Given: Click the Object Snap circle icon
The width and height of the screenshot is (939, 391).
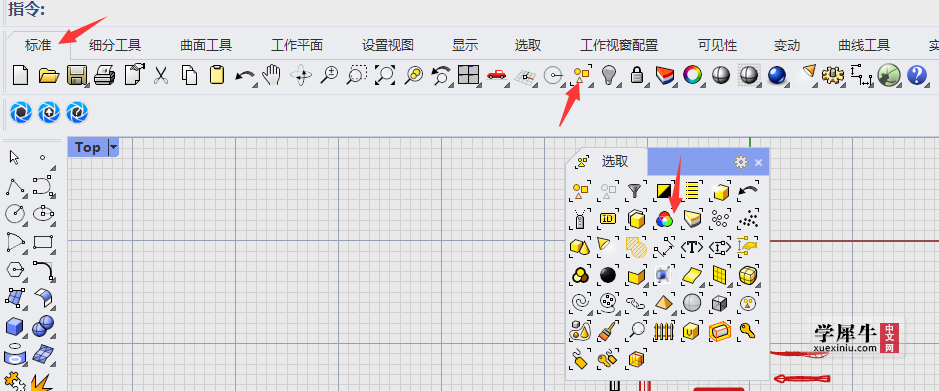Looking at the screenshot, I should (x=553, y=75).
